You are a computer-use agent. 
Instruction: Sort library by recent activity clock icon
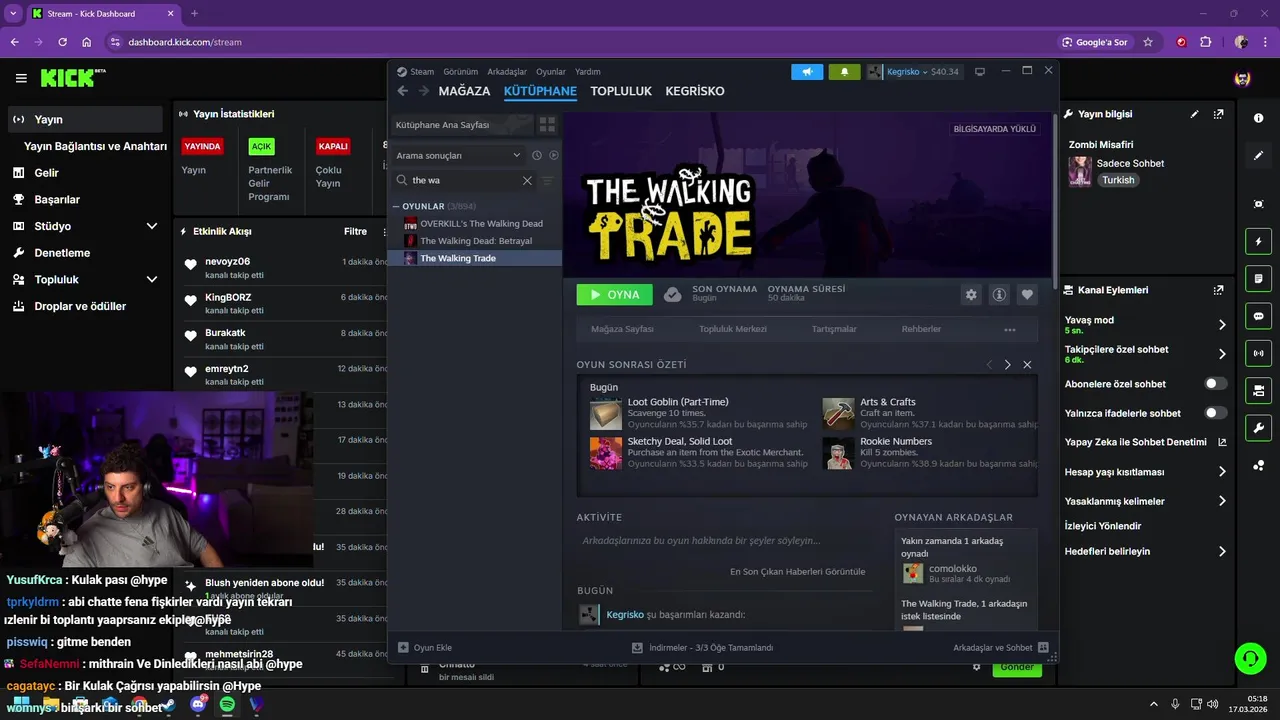[x=537, y=155]
